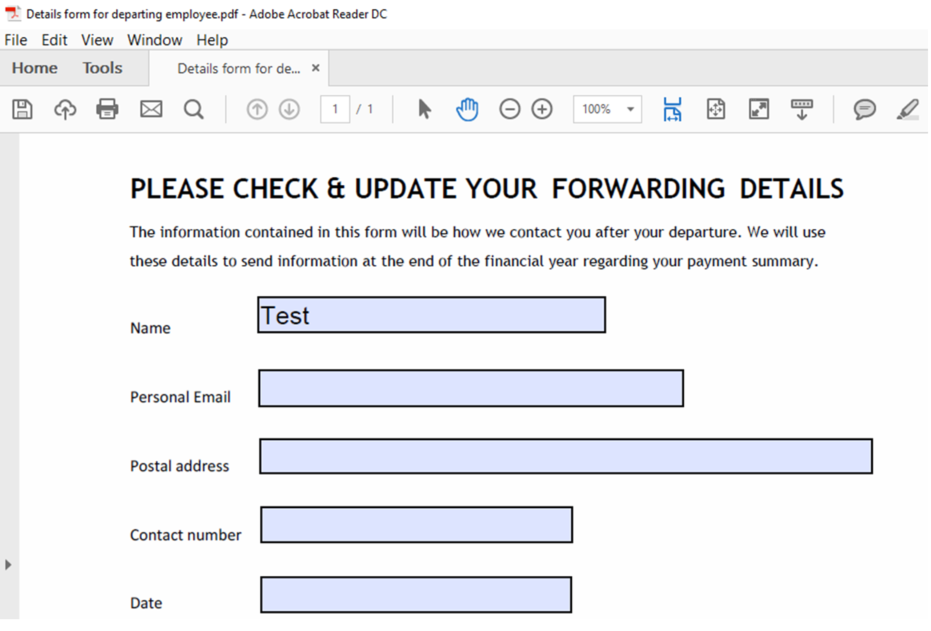Open the Window menu
931x631 pixels.
(x=154, y=40)
